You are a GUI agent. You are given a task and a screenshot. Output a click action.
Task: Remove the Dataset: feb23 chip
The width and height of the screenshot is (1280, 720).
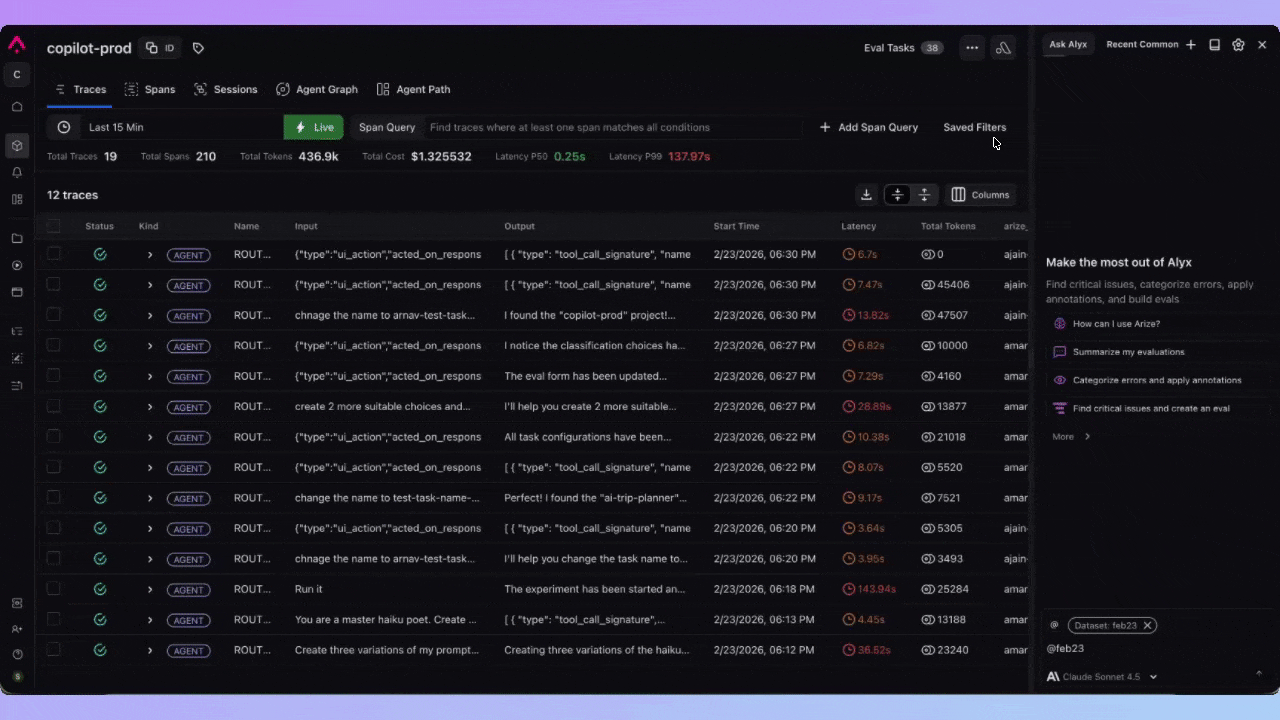[1148, 625]
